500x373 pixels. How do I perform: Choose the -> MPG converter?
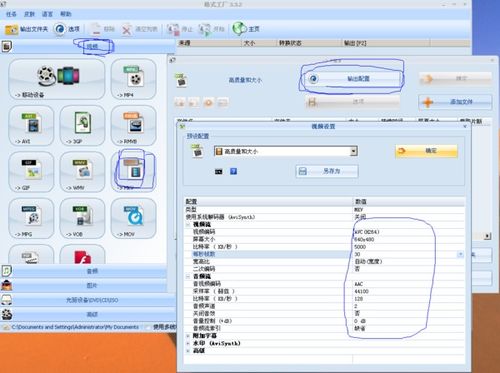coord(31,218)
